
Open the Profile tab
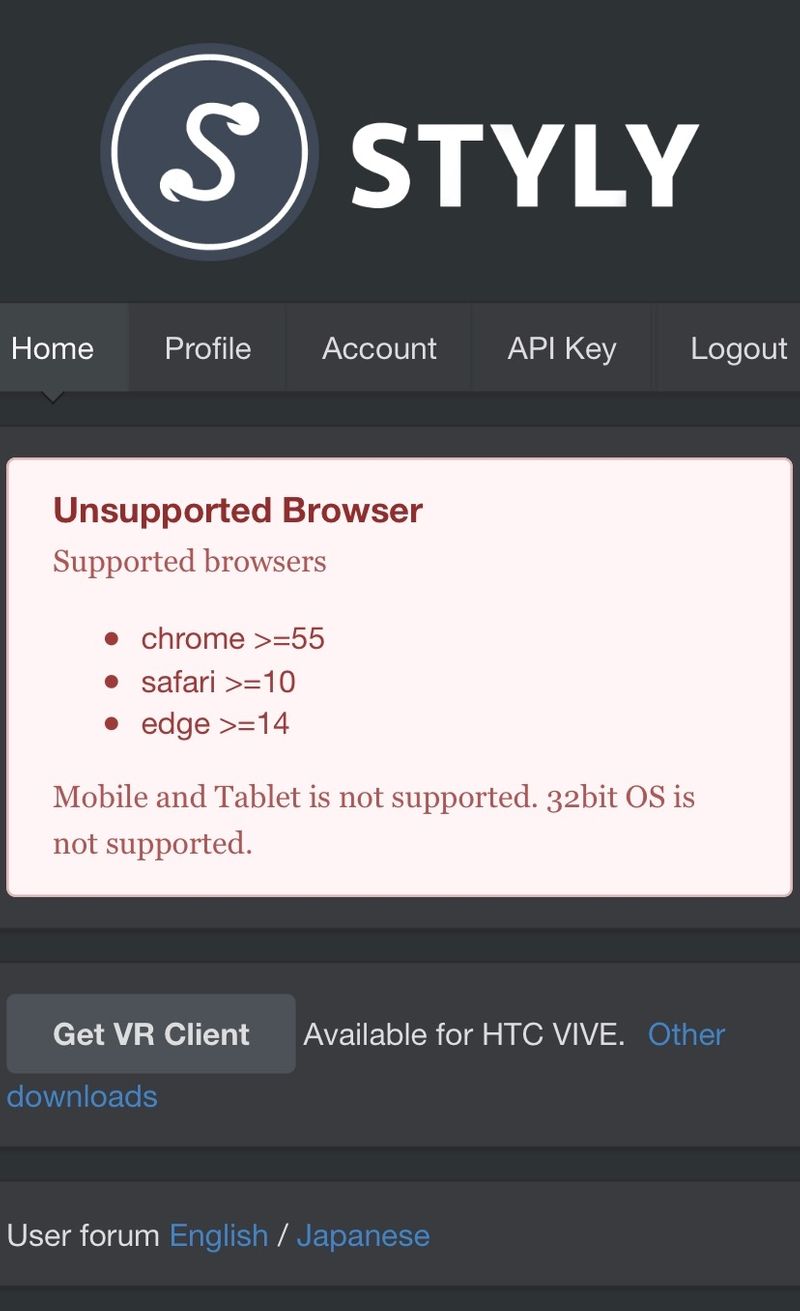click(208, 348)
